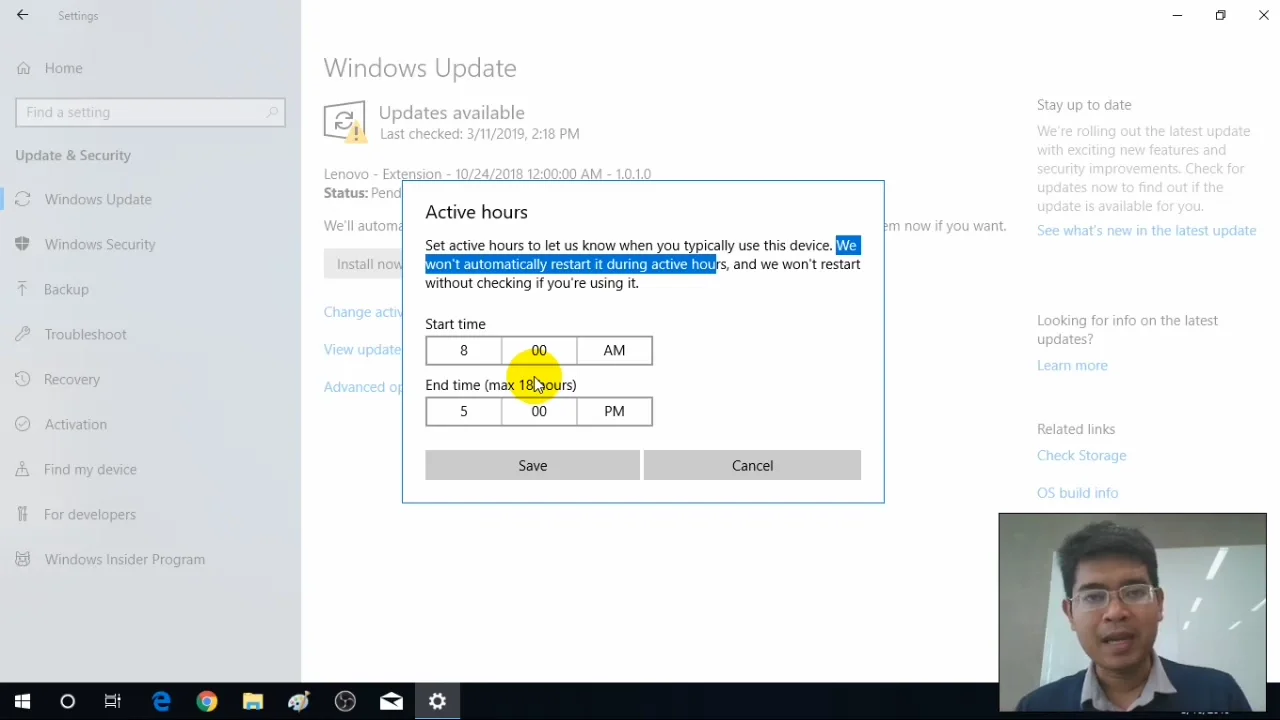This screenshot has height=720, width=1280.
Task: Select Troubleshoot in the sidebar
Action: point(85,334)
